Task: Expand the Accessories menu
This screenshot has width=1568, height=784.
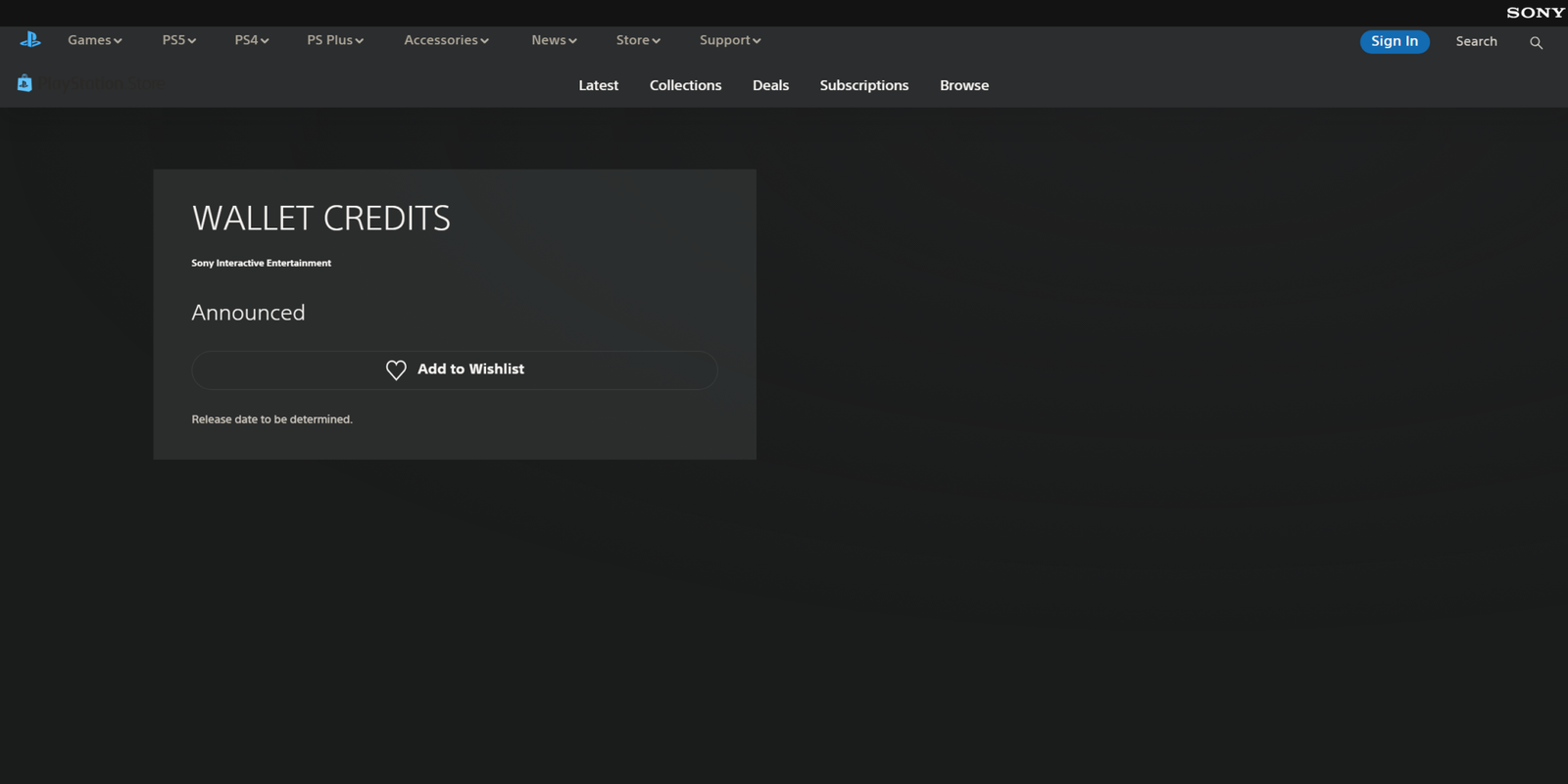Action: click(446, 40)
